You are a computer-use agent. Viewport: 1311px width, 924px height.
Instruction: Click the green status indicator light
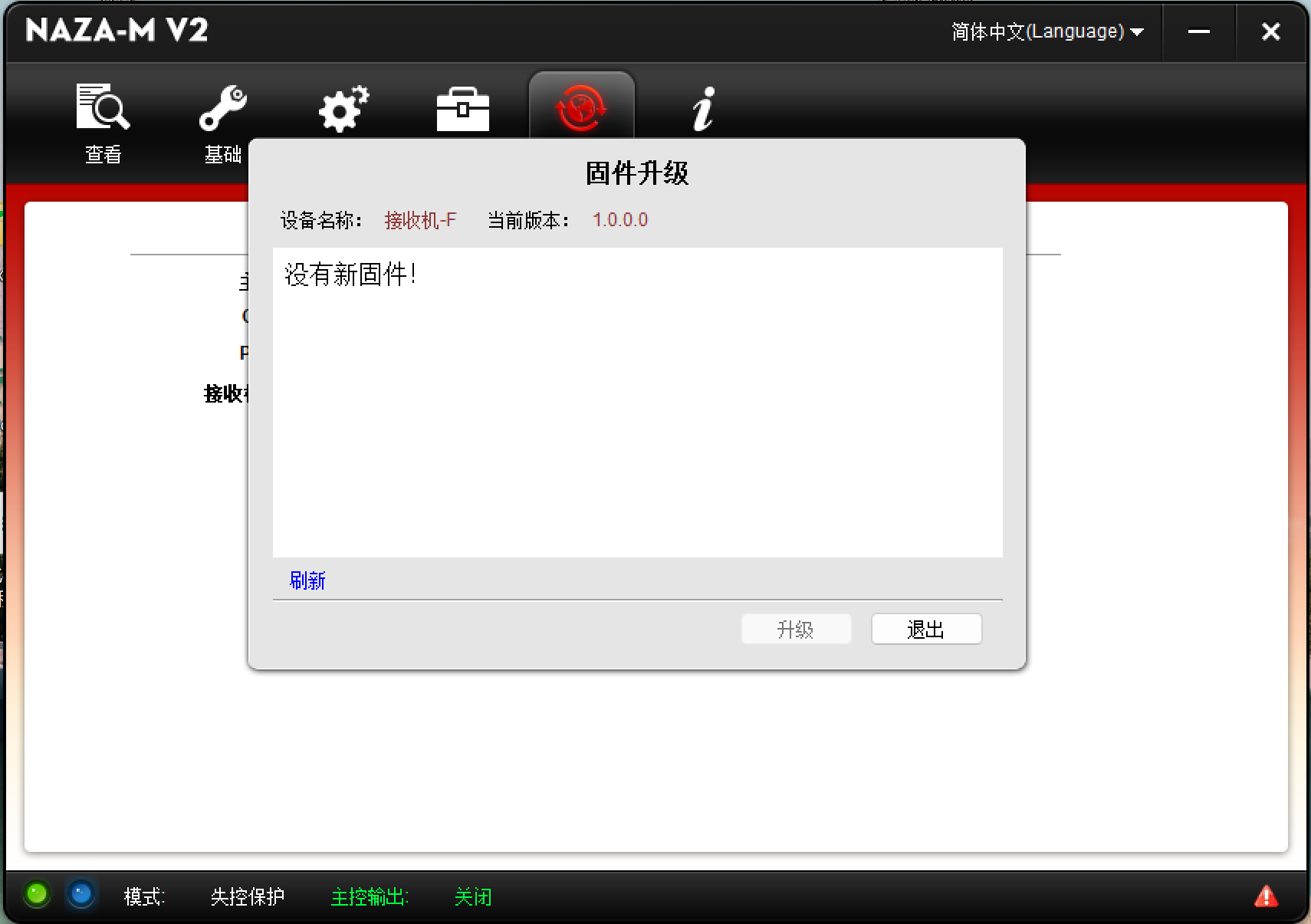click(37, 895)
